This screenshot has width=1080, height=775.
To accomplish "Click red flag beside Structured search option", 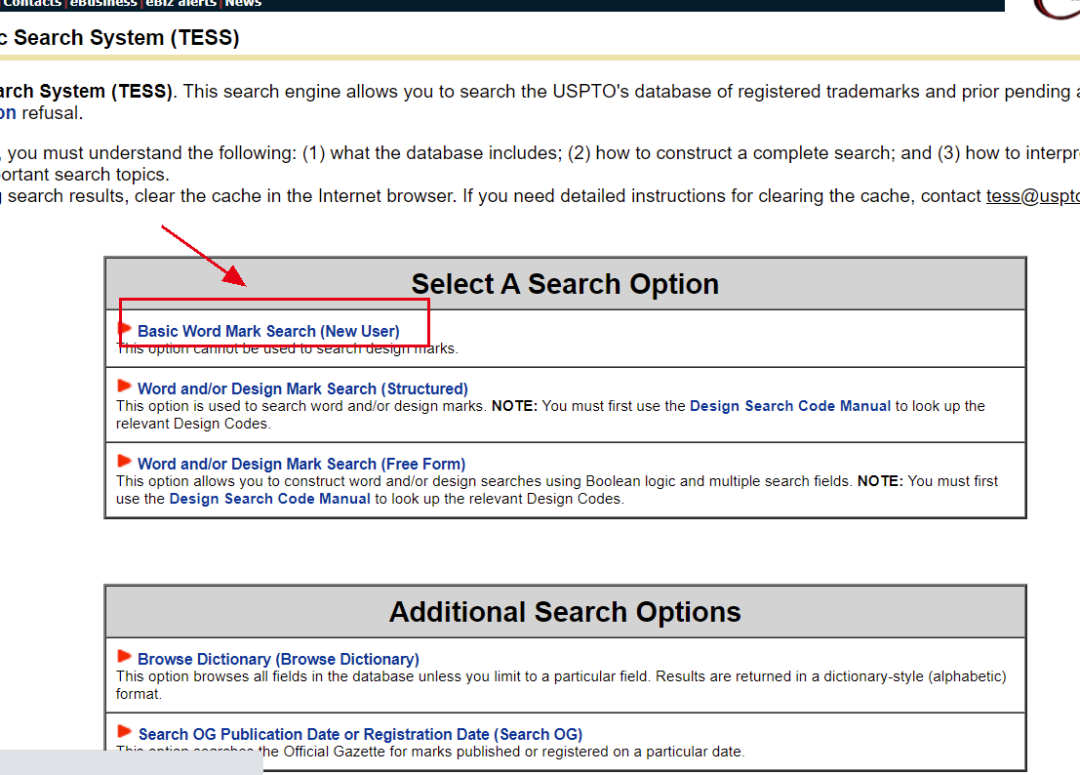I will point(124,386).
